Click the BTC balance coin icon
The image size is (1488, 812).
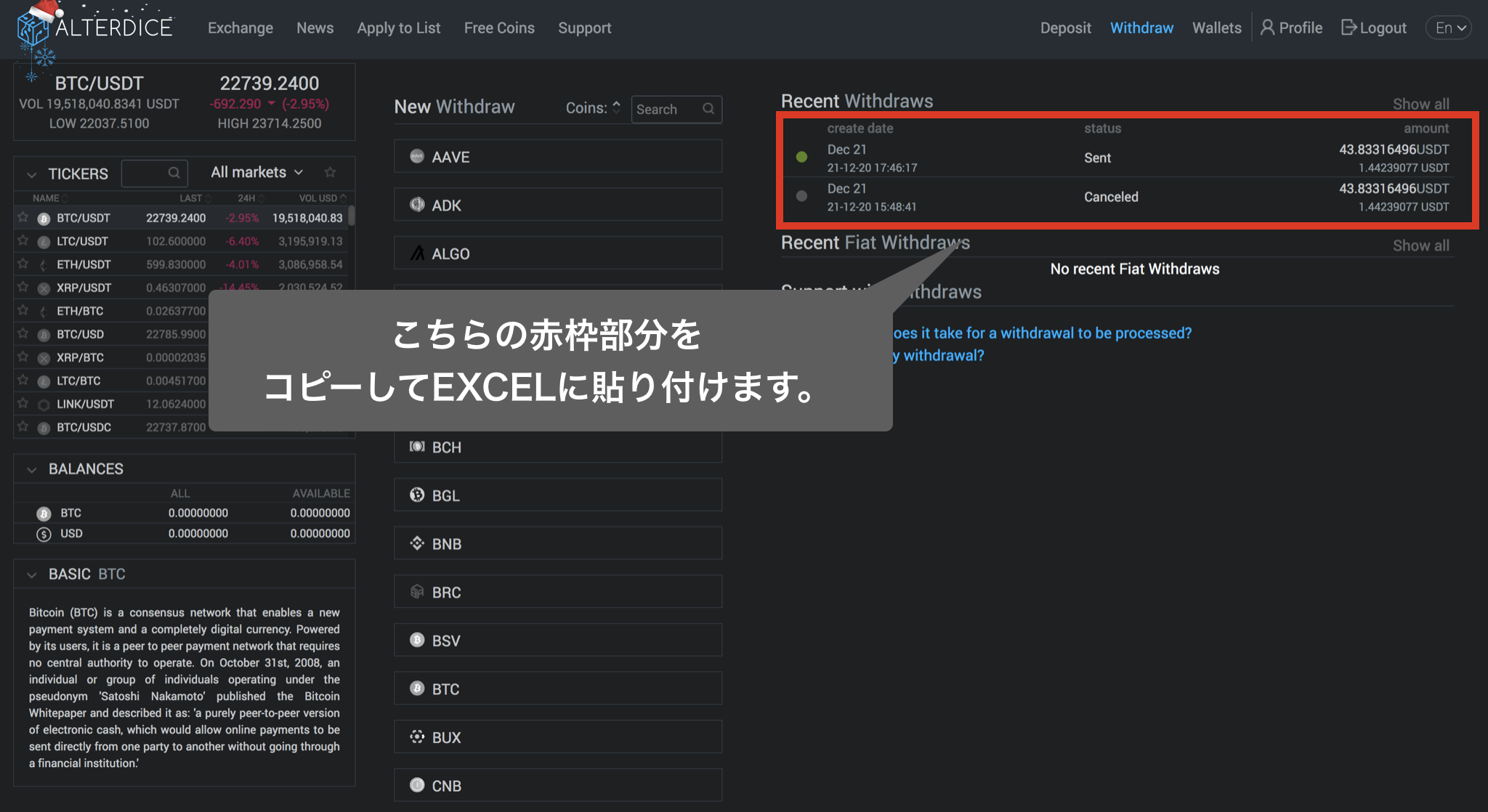[44, 513]
